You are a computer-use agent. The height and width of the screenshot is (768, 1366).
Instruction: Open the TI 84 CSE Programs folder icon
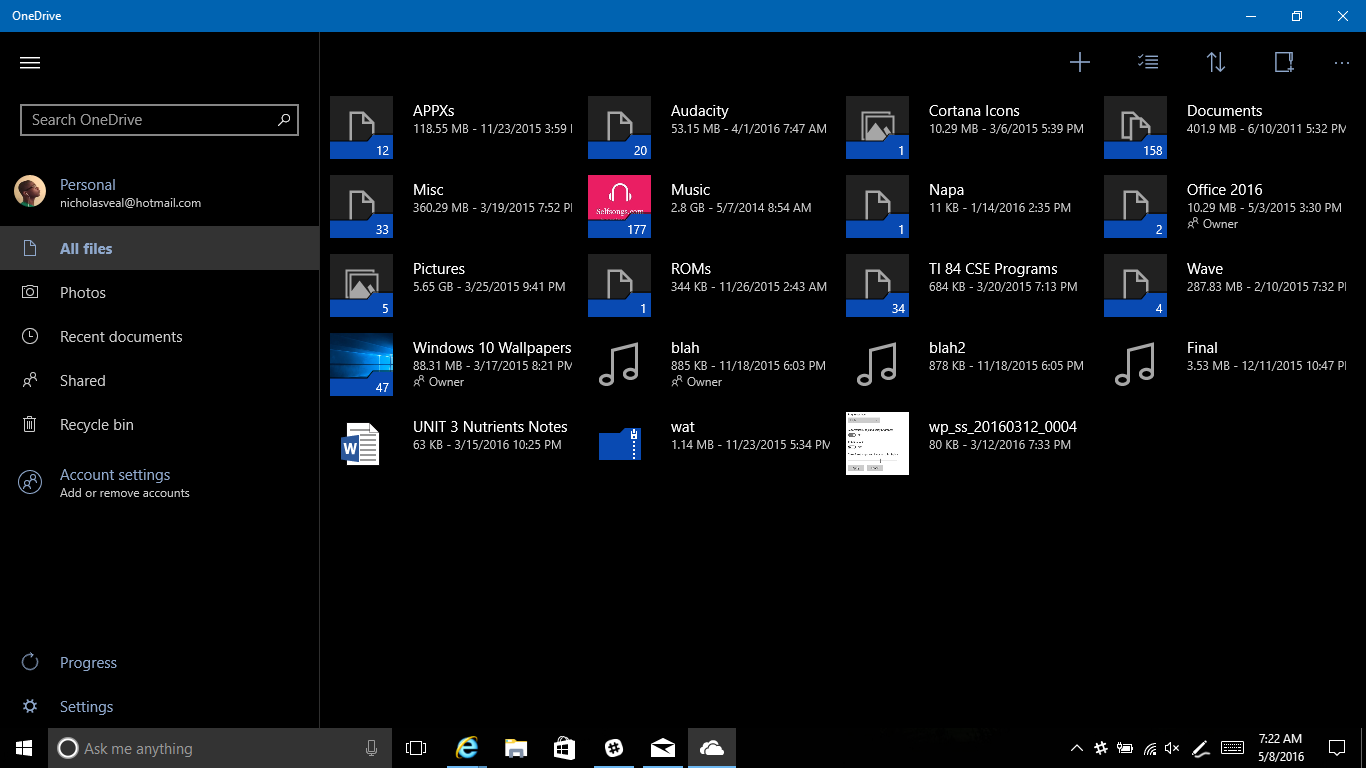(x=877, y=285)
